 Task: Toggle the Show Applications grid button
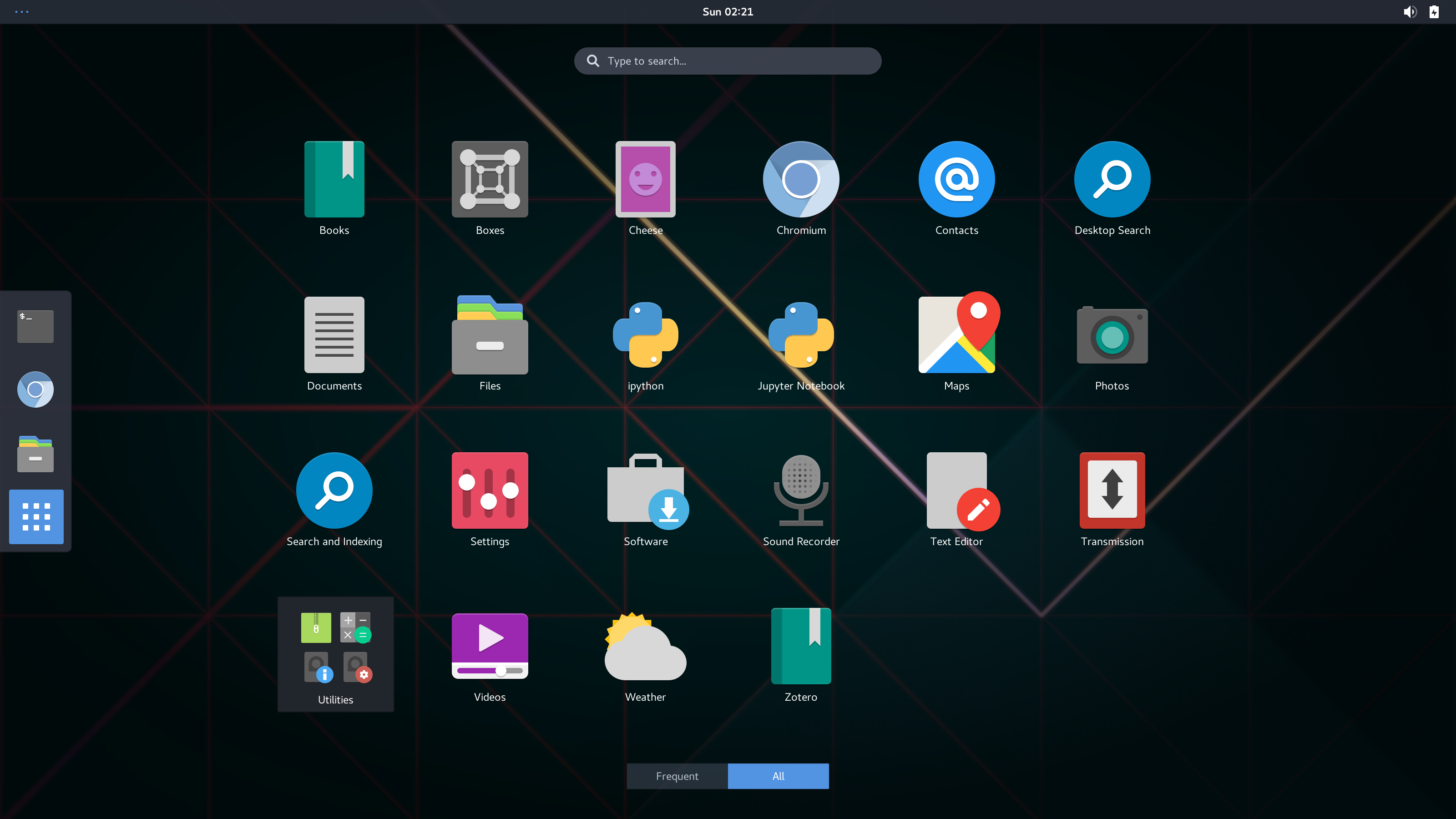click(x=36, y=516)
